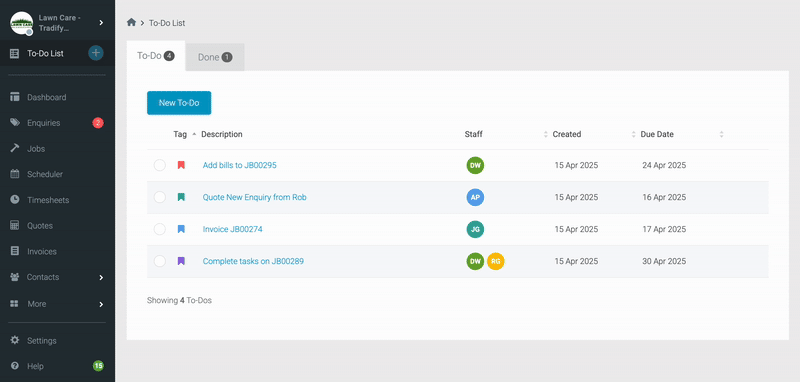Viewport: 800px width, 382px height.
Task: Open Help question mark item
Action: coord(35,366)
